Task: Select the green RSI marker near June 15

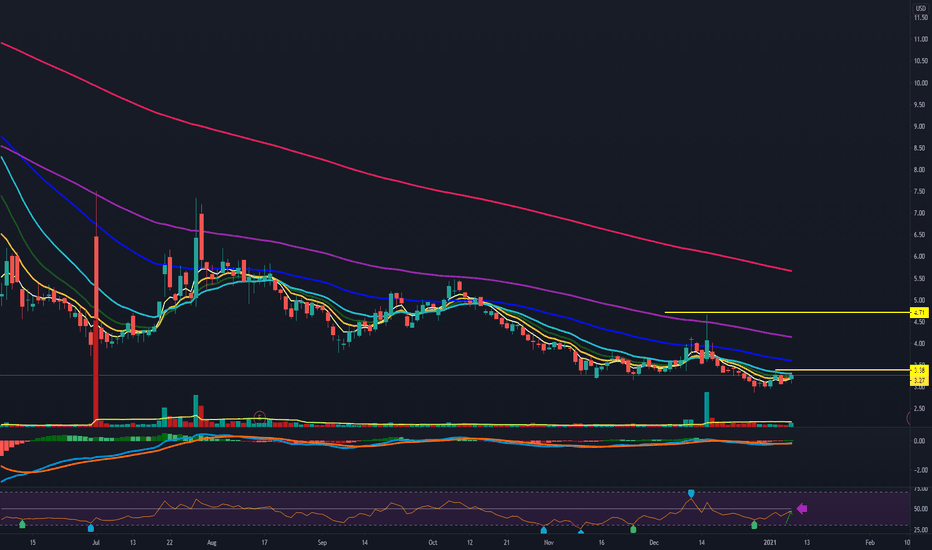Action: pos(23,524)
